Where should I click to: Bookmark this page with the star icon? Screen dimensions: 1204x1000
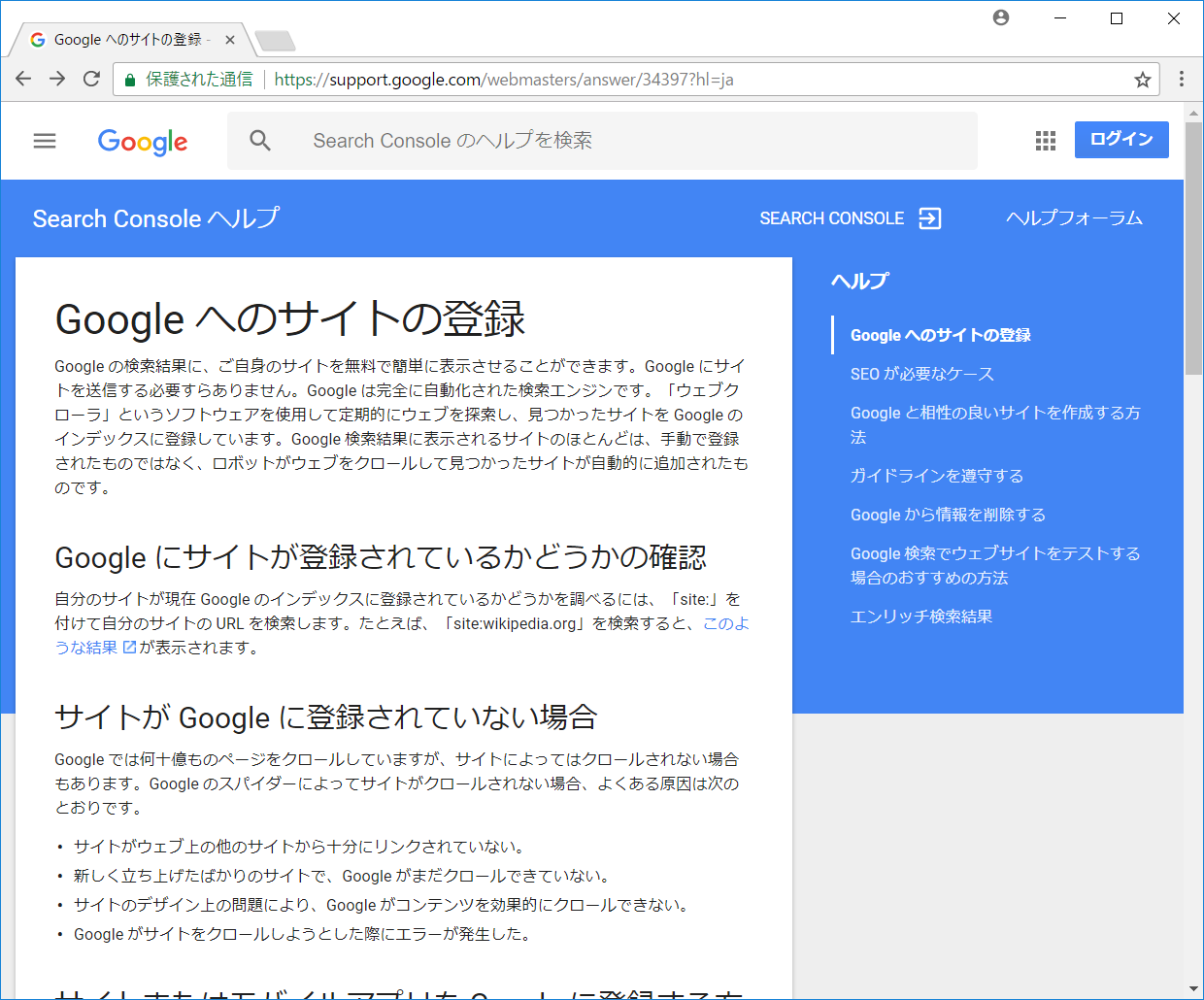tap(1143, 80)
